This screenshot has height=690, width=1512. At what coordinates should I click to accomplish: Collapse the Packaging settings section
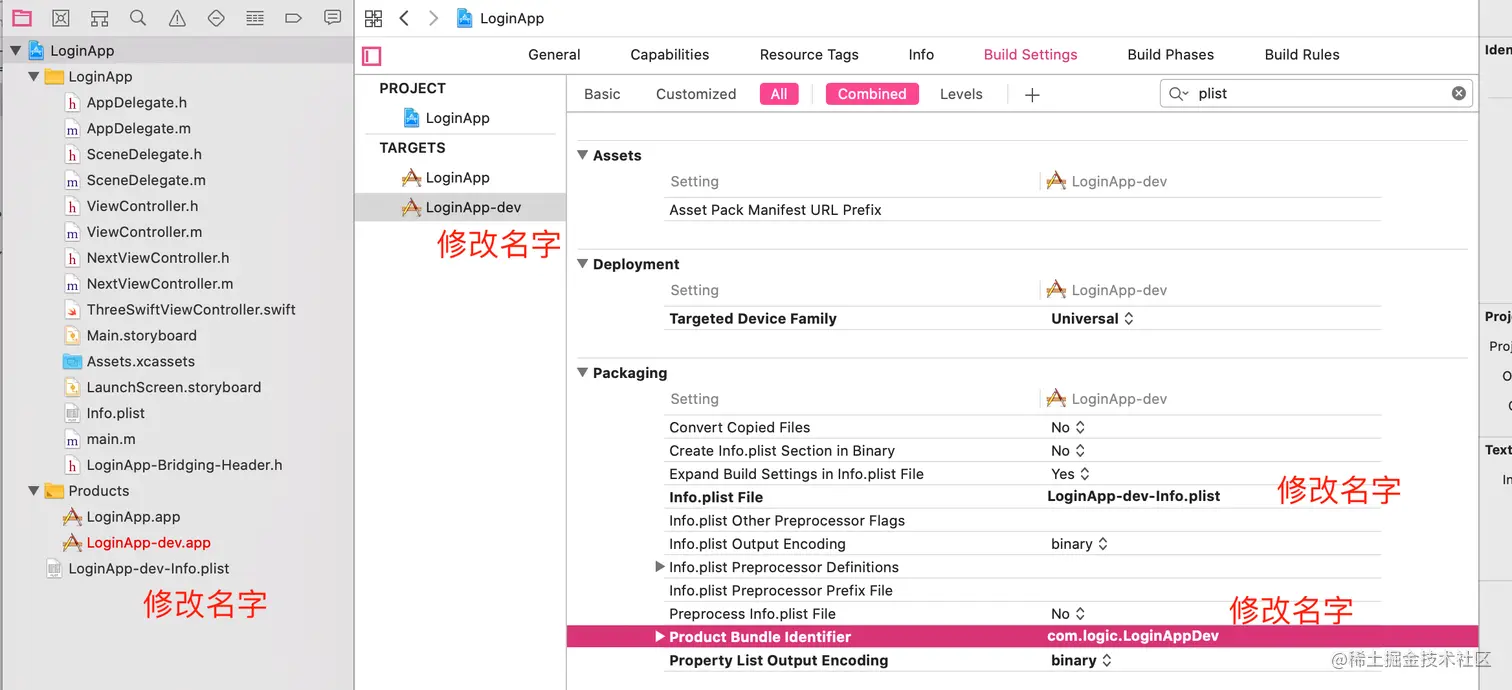point(583,372)
